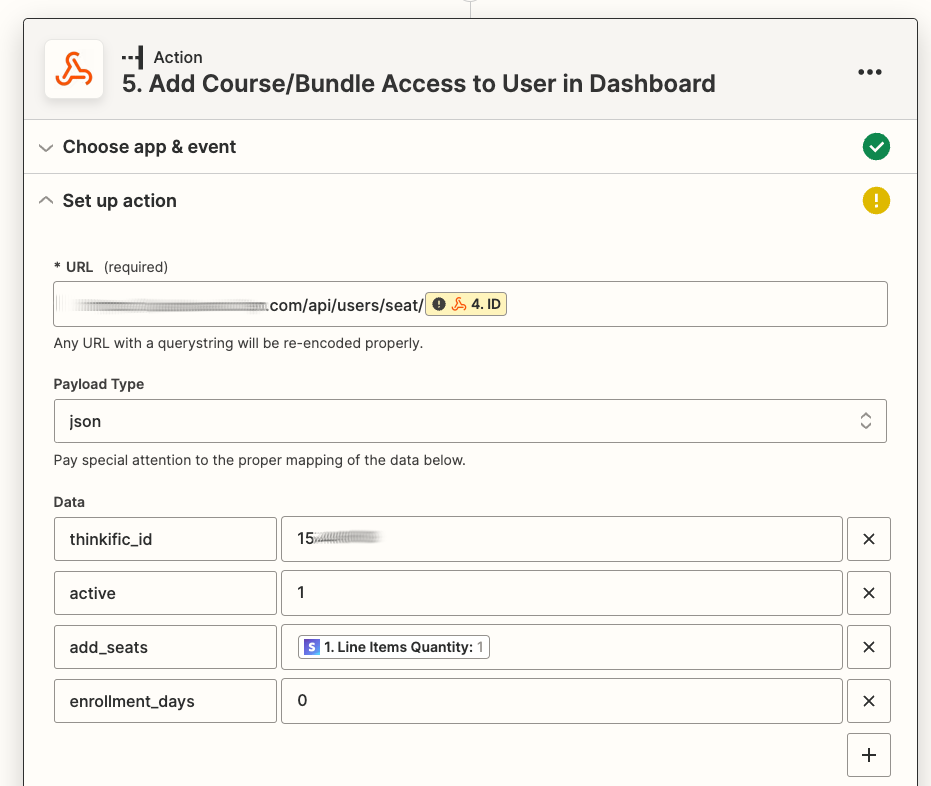Collapse the Set up action section

[120, 201]
